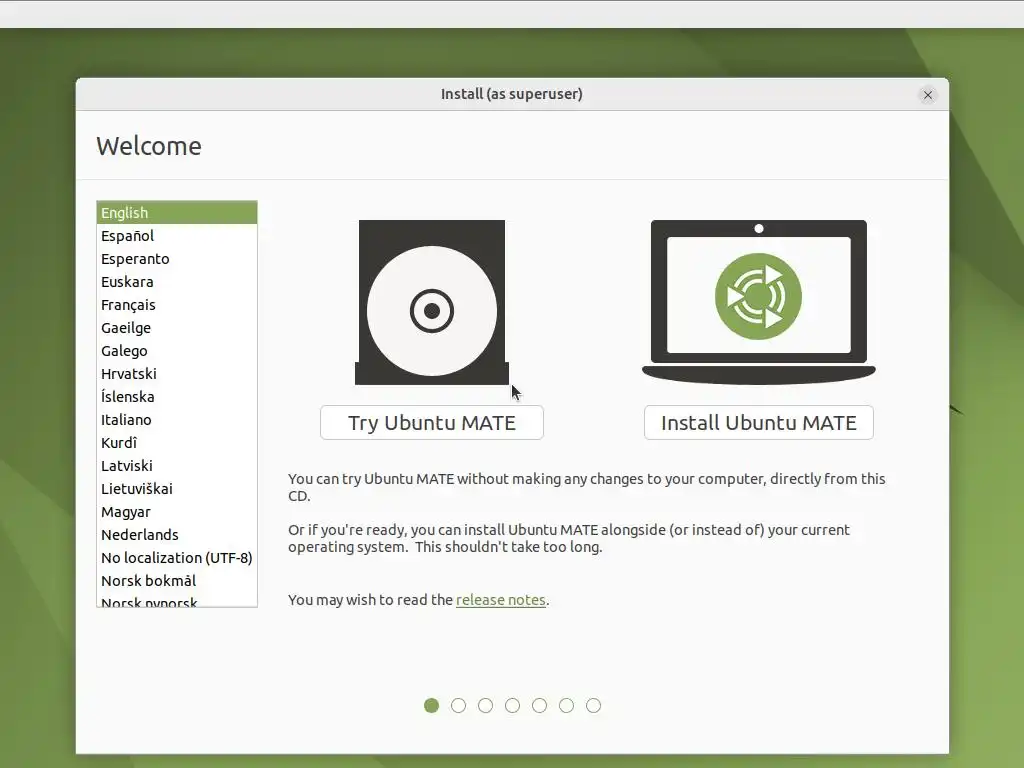This screenshot has width=1024, height=768.
Task: Select Galego in the language list
Action: pos(177,351)
